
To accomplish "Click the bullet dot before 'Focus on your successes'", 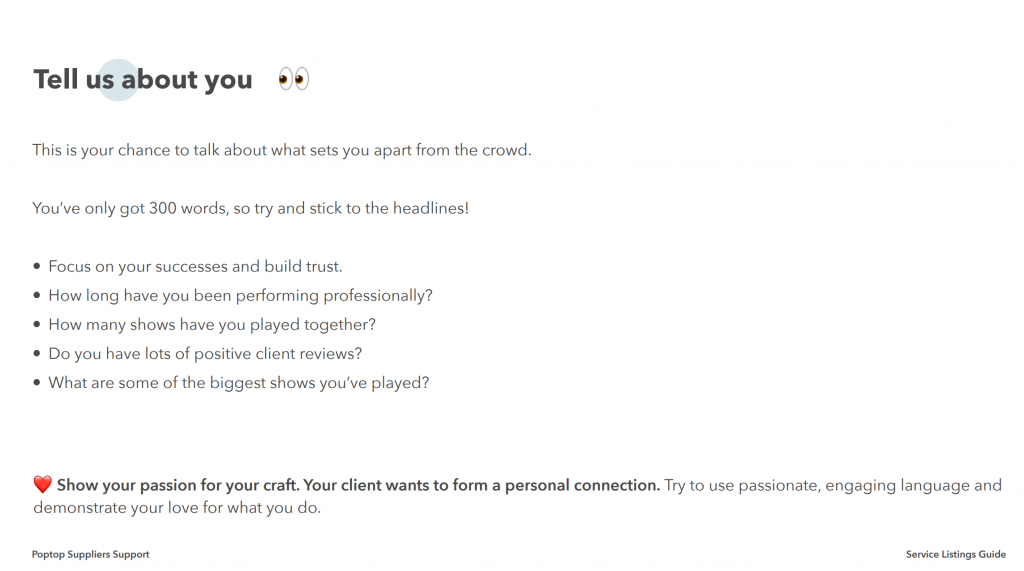I will coord(38,267).
